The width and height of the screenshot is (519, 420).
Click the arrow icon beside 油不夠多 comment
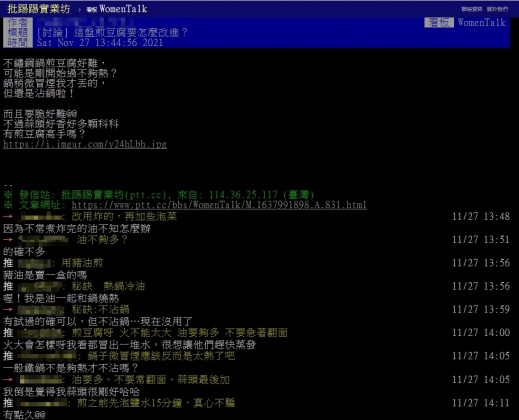tap(8, 239)
